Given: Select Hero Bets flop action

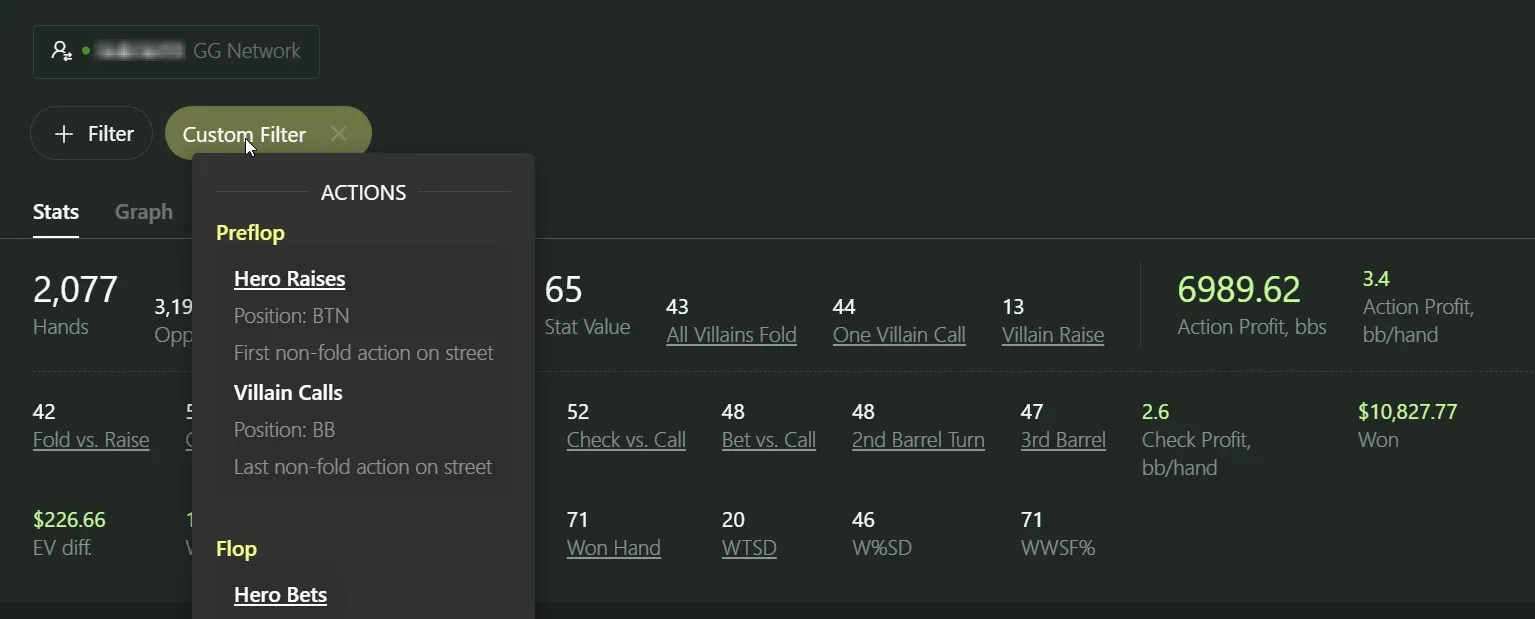Looking at the screenshot, I should [280, 595].
